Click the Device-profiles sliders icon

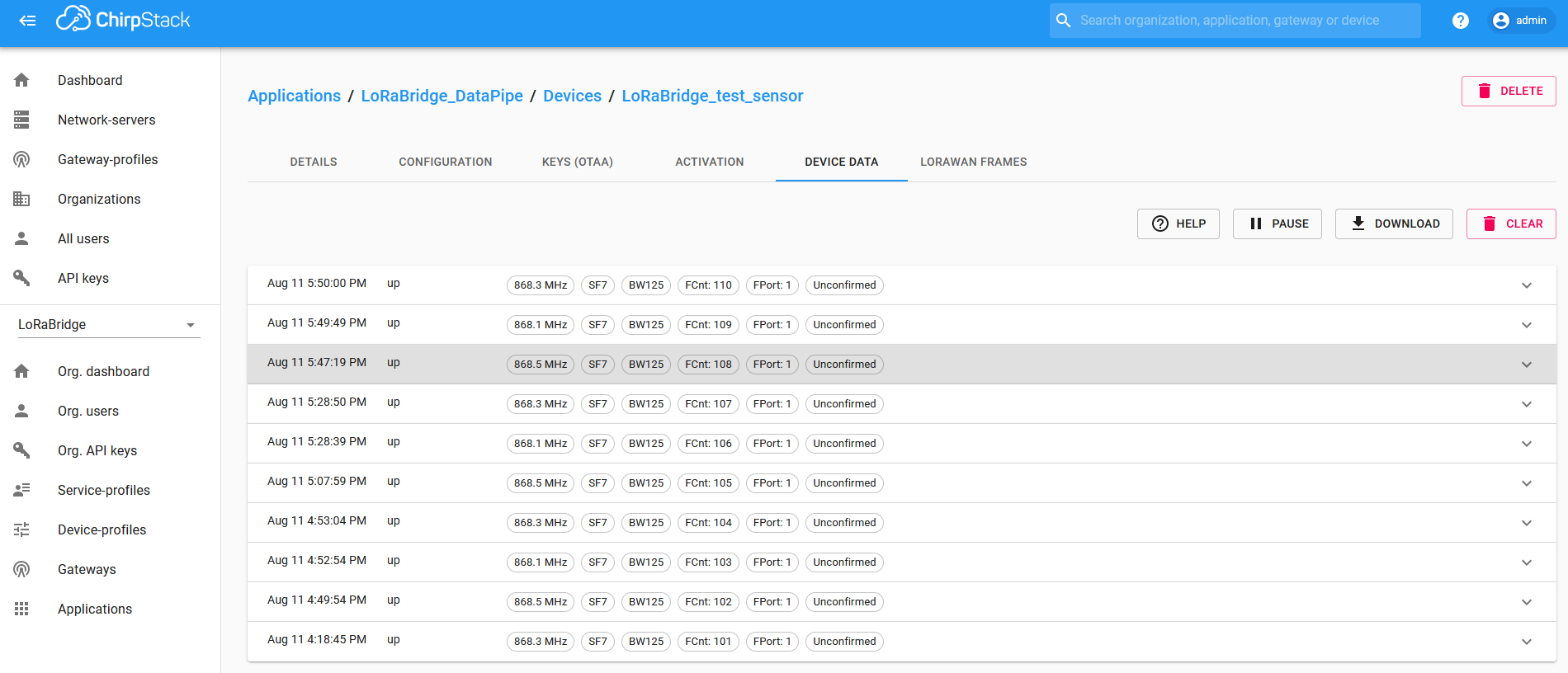coord(21,529)
